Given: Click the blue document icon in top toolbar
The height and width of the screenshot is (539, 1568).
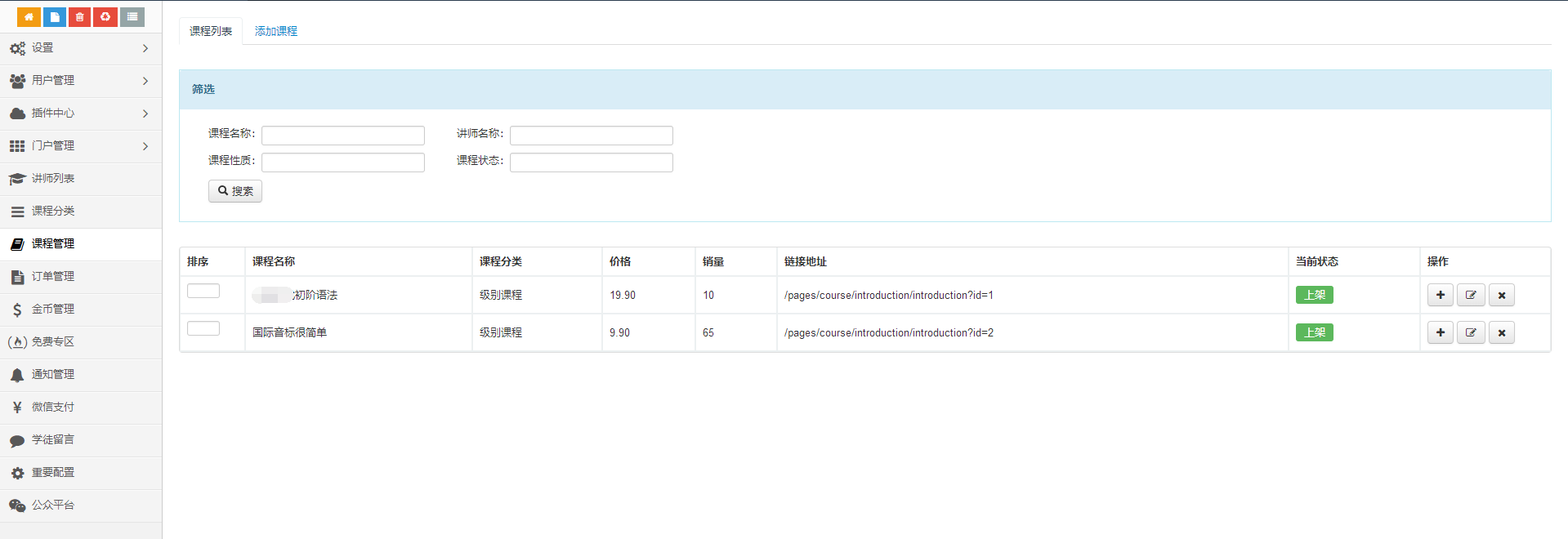Looking at the screenshot, I should (x=55, y=16).
